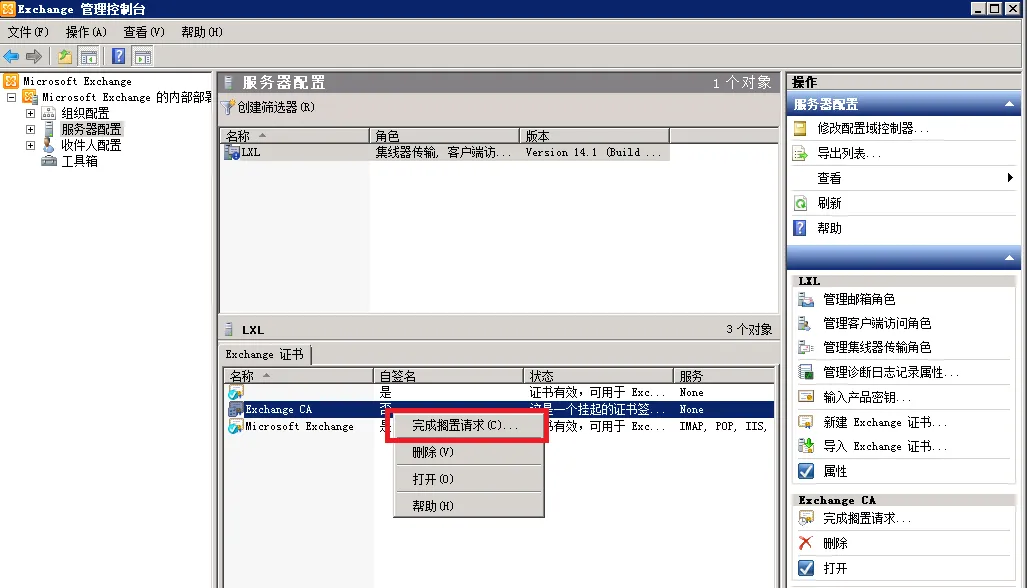Click the Exchange CA certificate row icon
The width and height of the screenshot is (1027, 588).
click(x=235, y=409)
